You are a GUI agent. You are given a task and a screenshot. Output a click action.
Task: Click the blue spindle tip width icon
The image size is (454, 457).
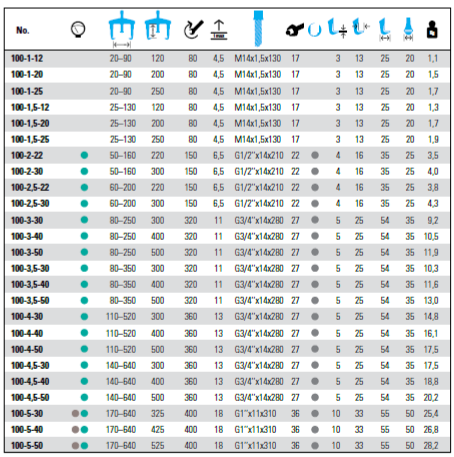(408, 29)
